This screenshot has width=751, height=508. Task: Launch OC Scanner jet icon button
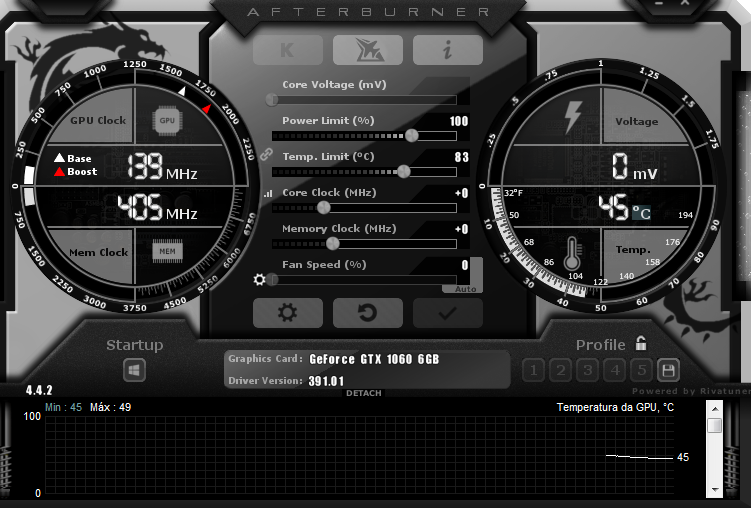point(368,50)
